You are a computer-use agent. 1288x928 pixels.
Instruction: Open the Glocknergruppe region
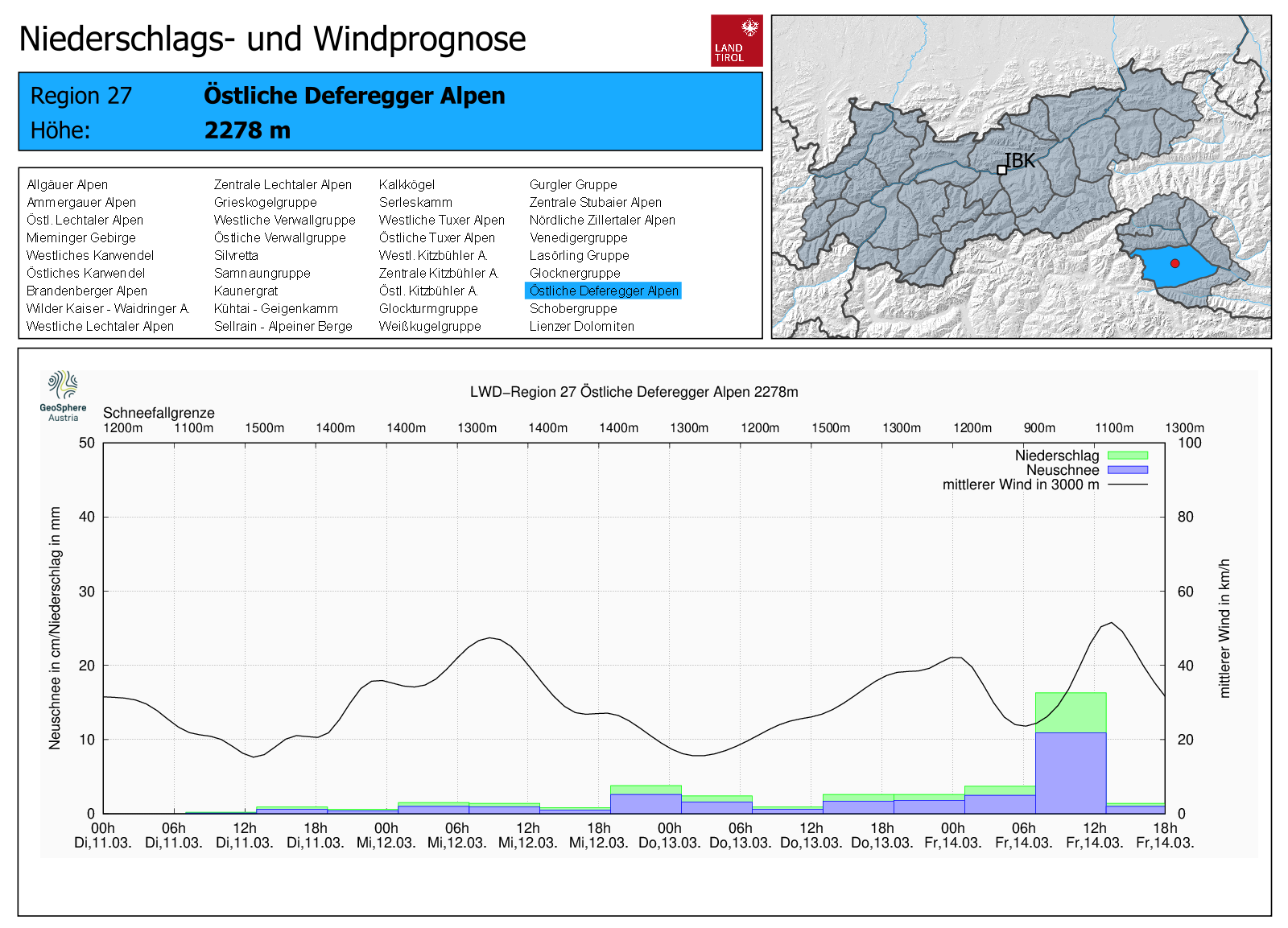click(x=574, y=274)
